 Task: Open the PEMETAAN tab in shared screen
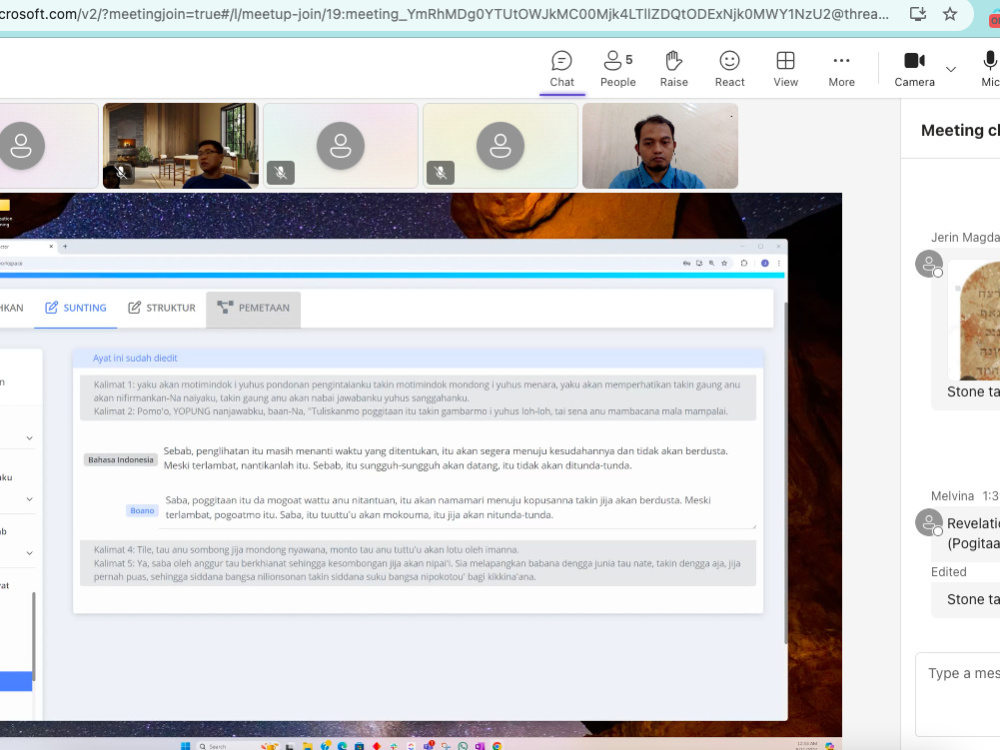tap(253, 308)
